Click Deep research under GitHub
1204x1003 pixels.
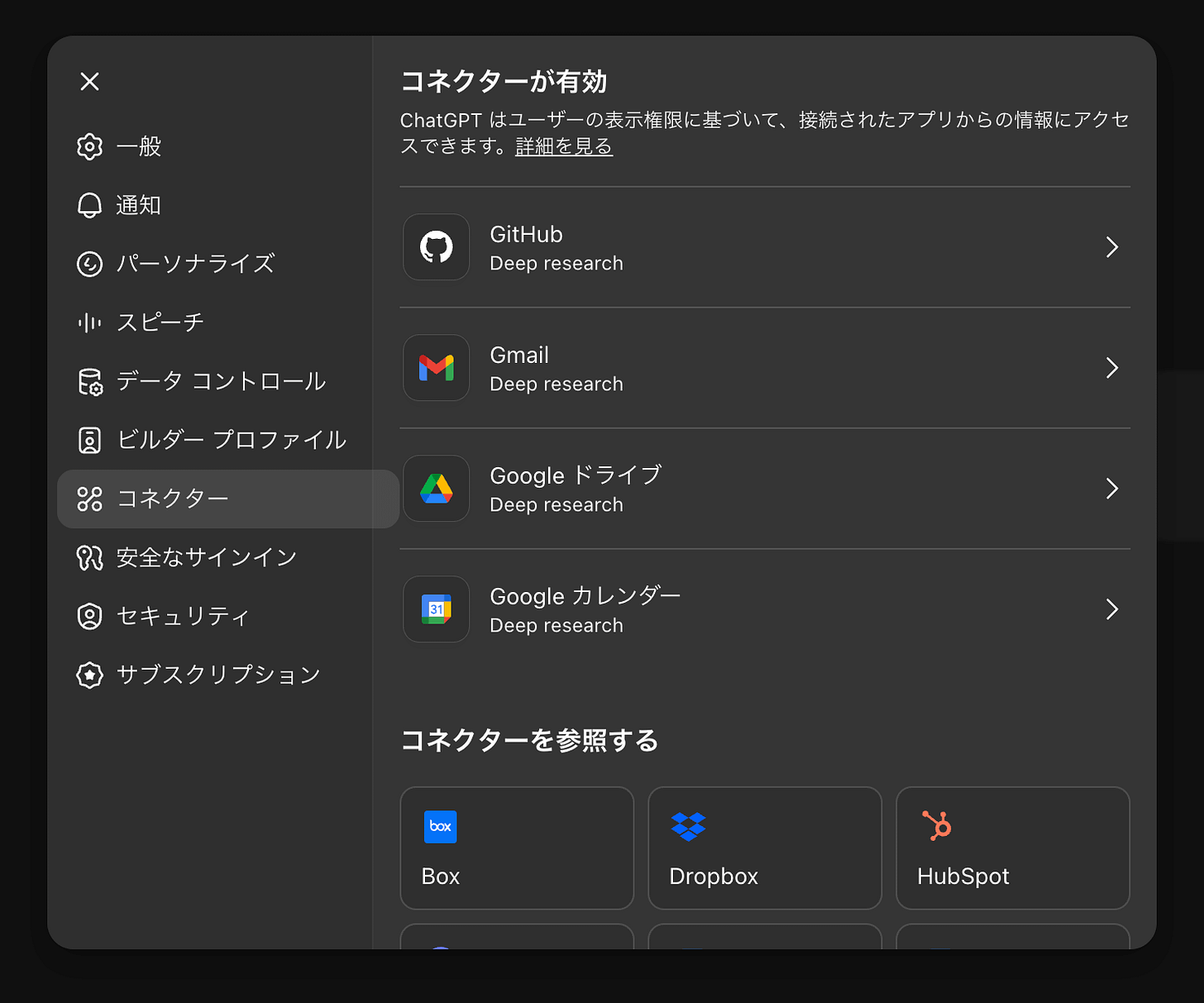pyautogui.click(x=557, y=263)
